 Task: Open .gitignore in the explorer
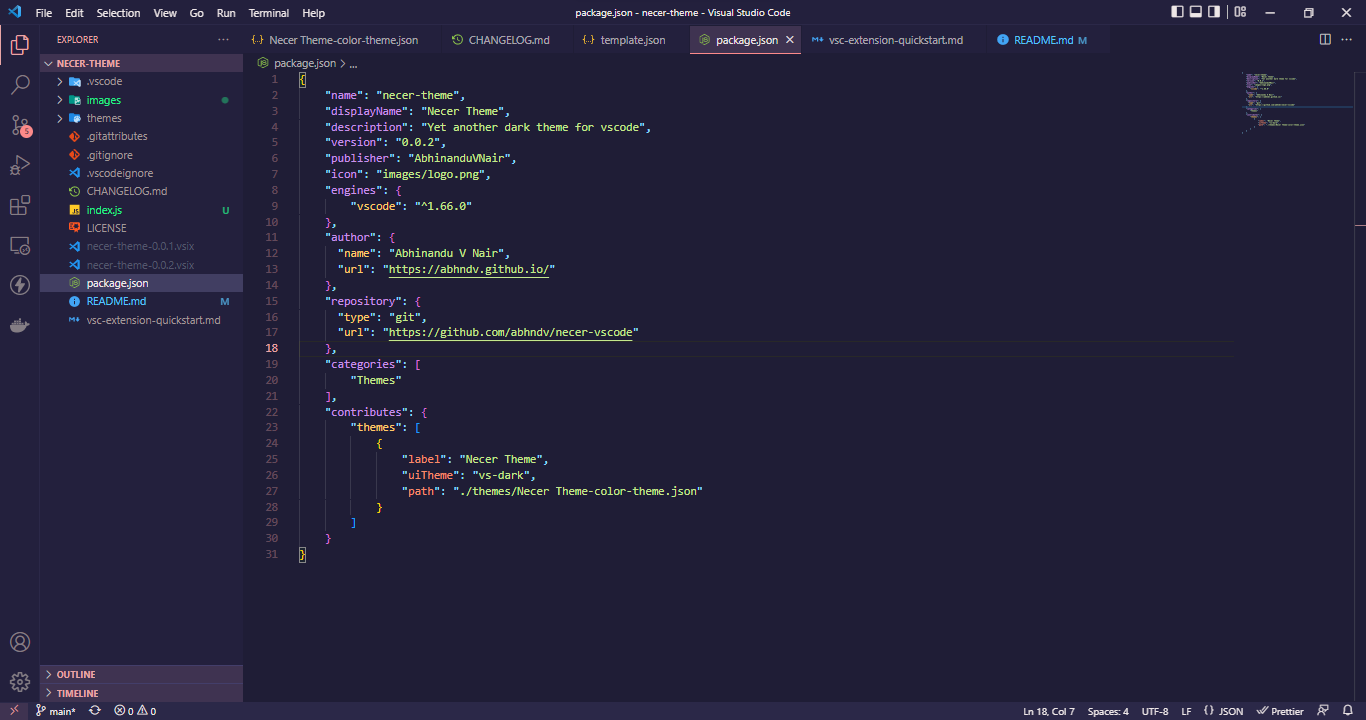[x=141, y=155]
